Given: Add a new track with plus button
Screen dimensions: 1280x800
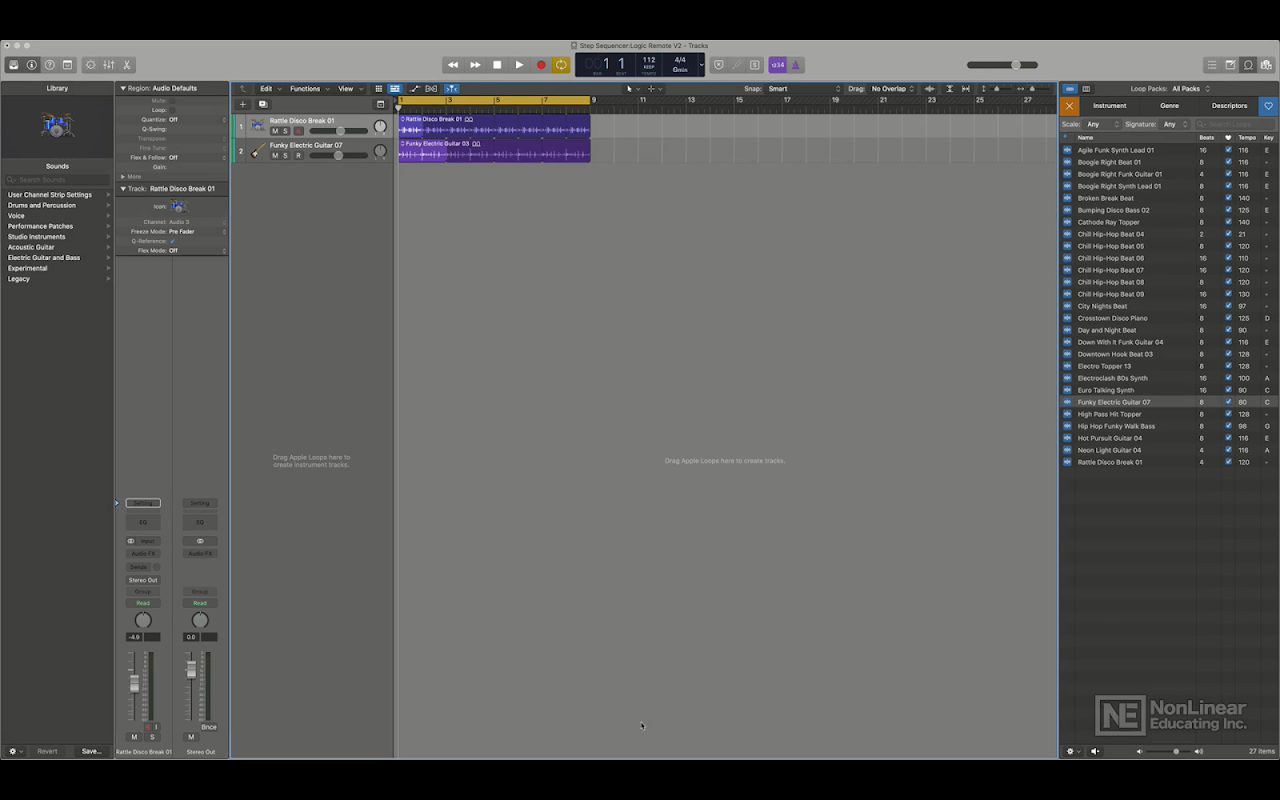Looking at the screenshot, I should pyautogui.click(x=242, y=104).
